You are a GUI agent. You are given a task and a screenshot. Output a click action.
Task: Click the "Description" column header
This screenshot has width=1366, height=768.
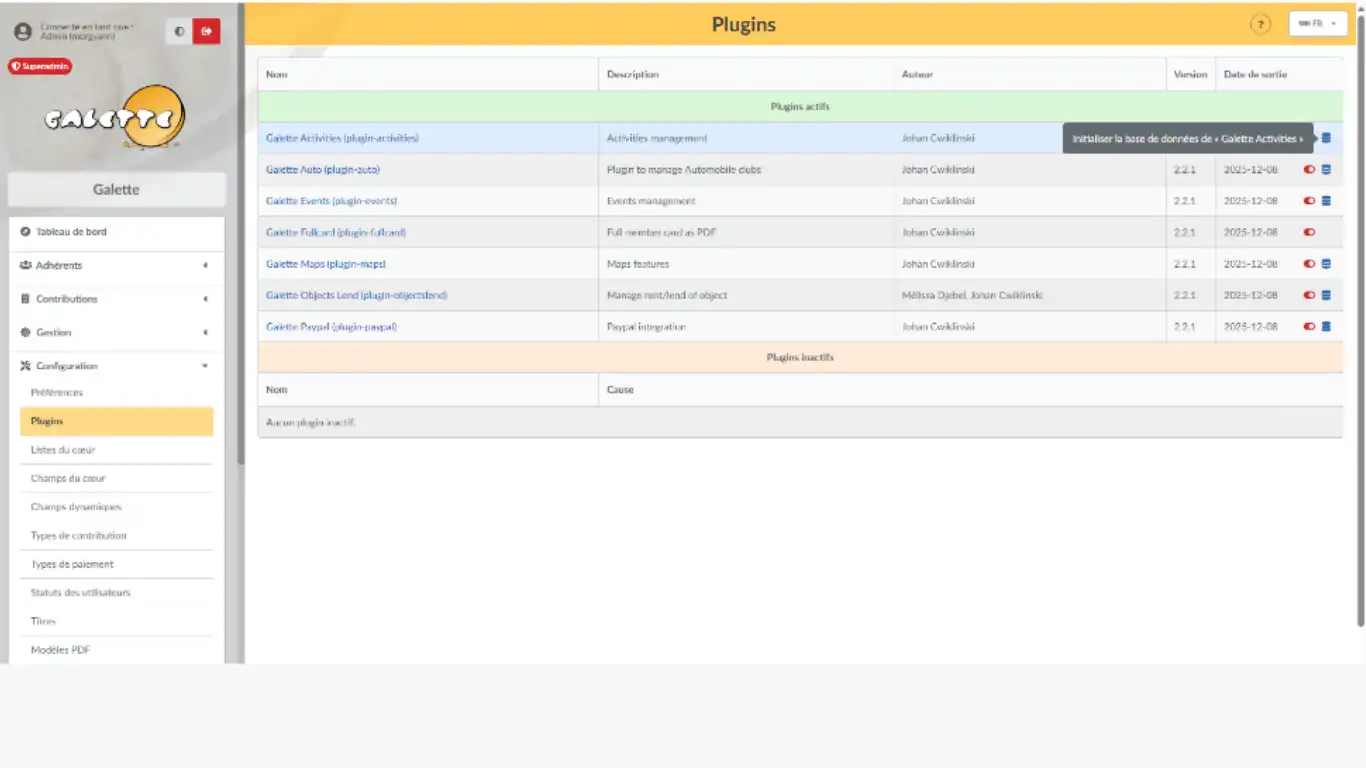pyautogui.click(x=633, y=74)
